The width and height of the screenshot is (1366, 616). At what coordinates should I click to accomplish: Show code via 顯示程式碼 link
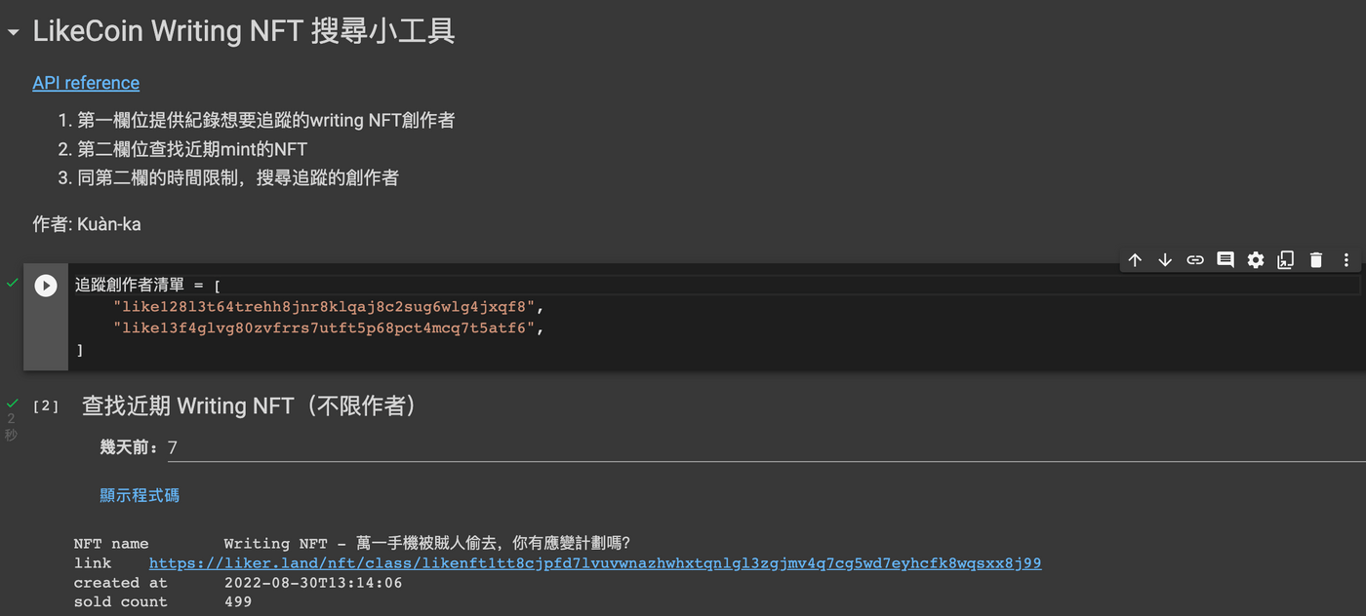tap(139, 495)
